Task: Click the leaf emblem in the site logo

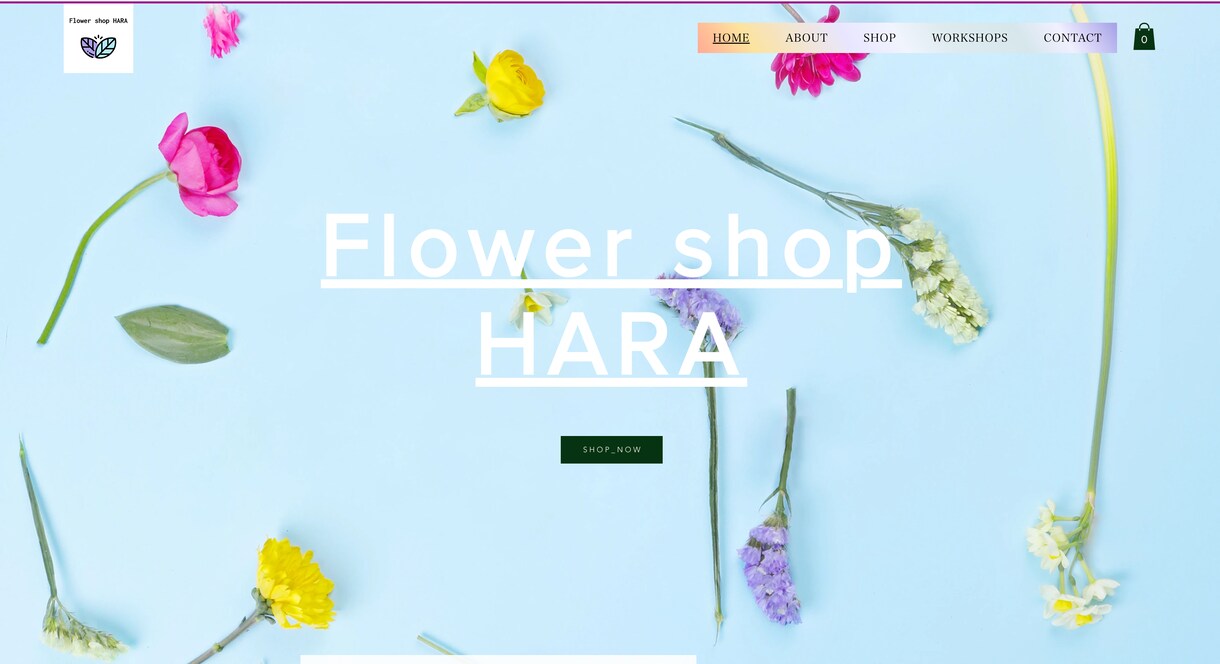Action: pyautogui.click(x=98, y=46)
